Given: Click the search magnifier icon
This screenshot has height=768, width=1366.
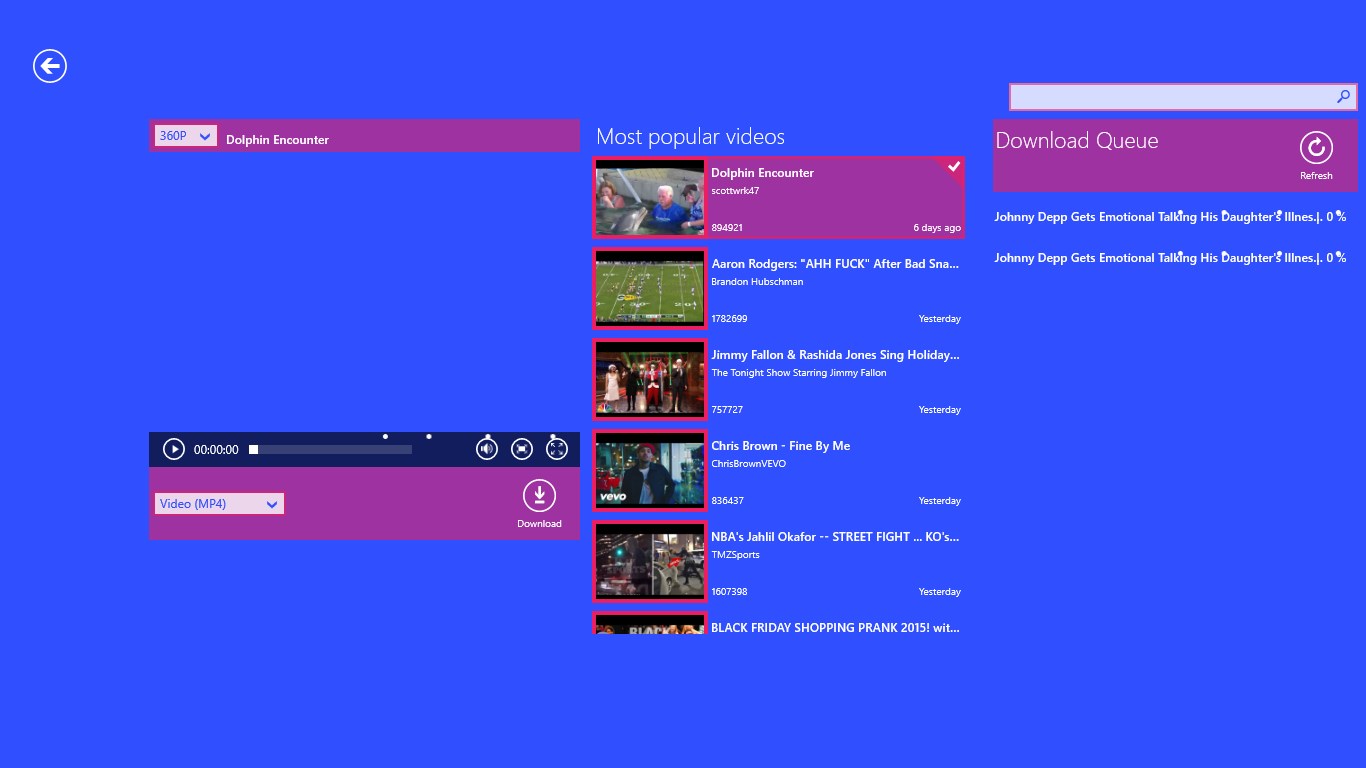Looking at the screenshot, I should pos(1344,97).
